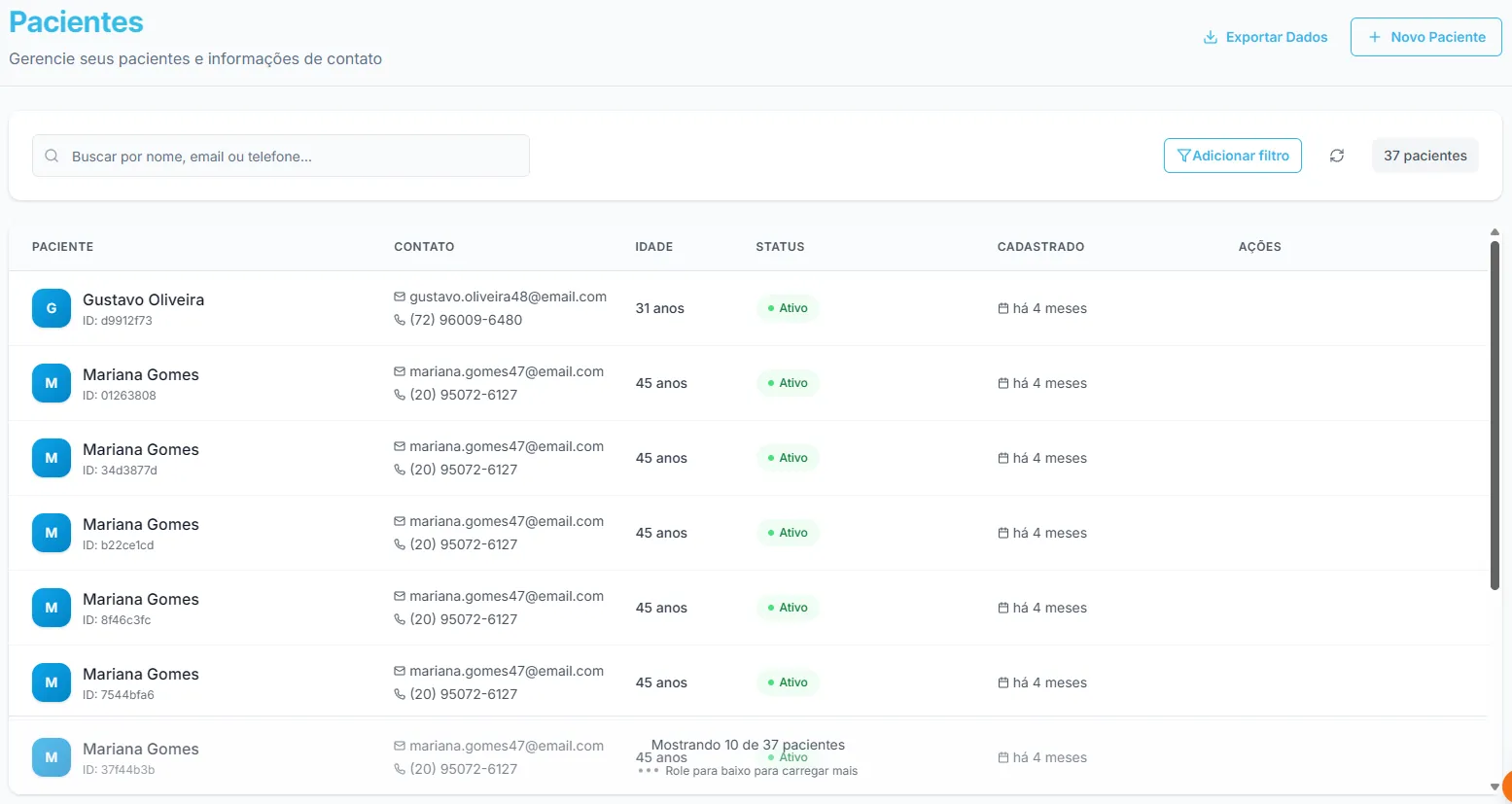The image size is (1512, 804).
Task: Click the CADASTRADO column header
Action: (1040, 247)
